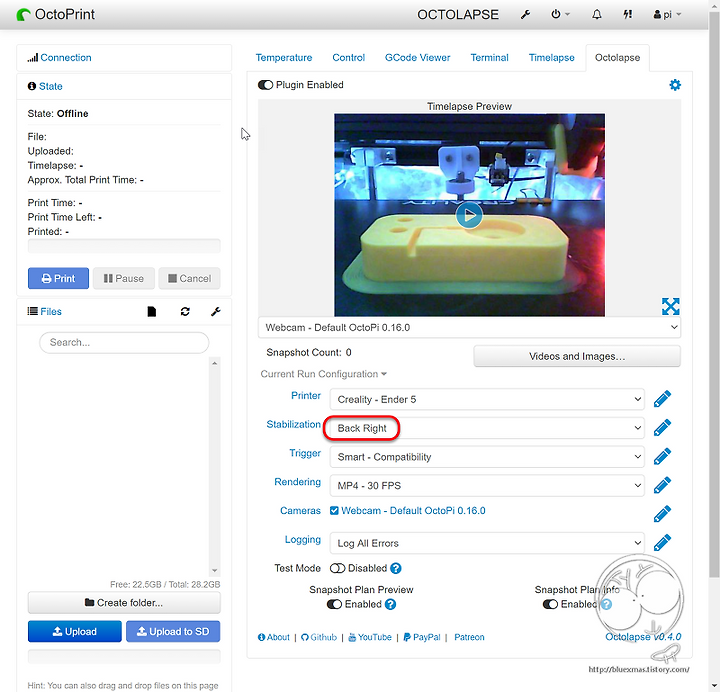Switch to the Control tab

coord(349,58)
